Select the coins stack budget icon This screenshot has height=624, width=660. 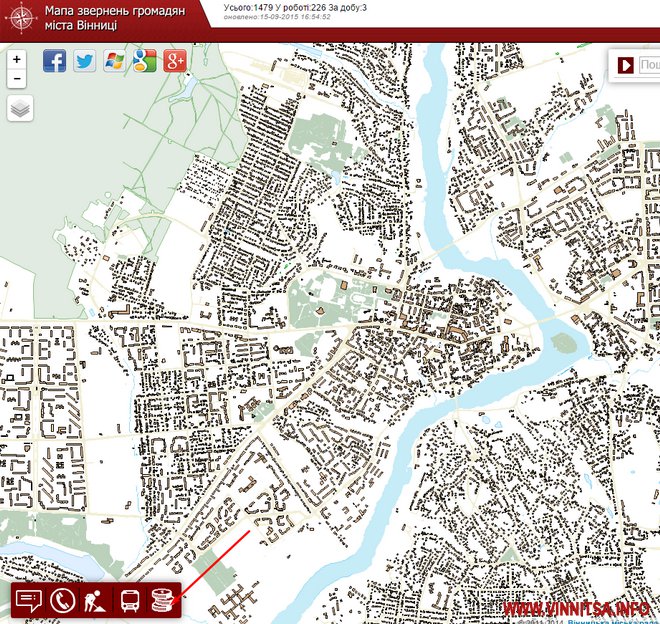[162, 601]
